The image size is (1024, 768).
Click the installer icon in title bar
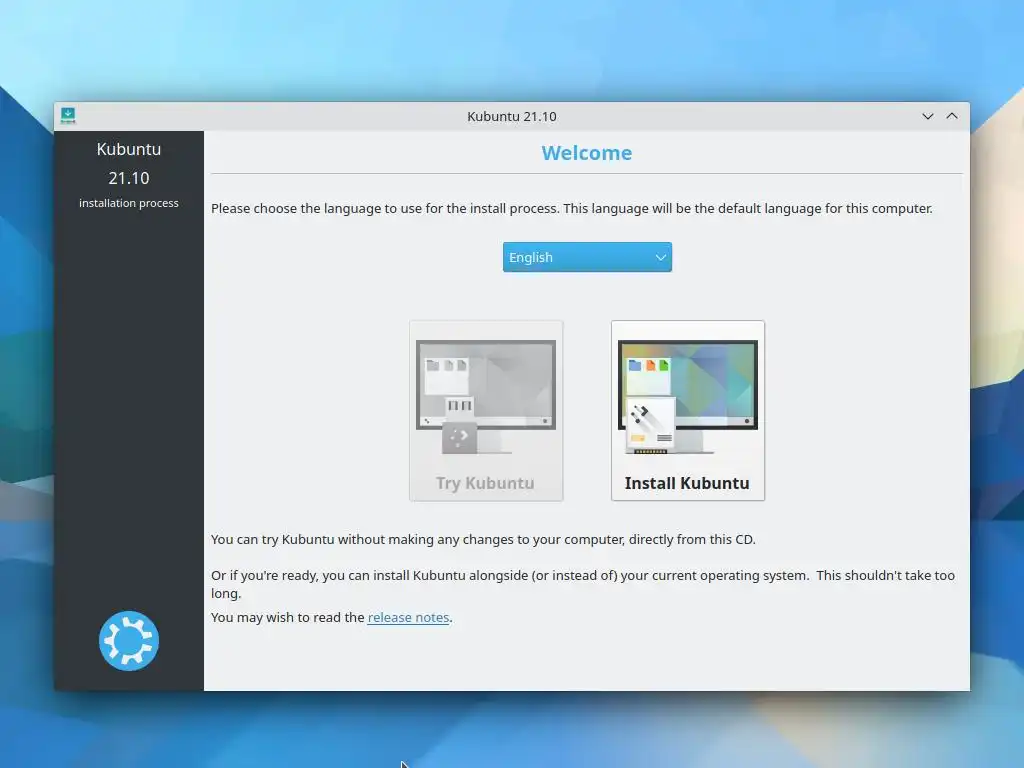pyautogui.click(x=68, y=116)
